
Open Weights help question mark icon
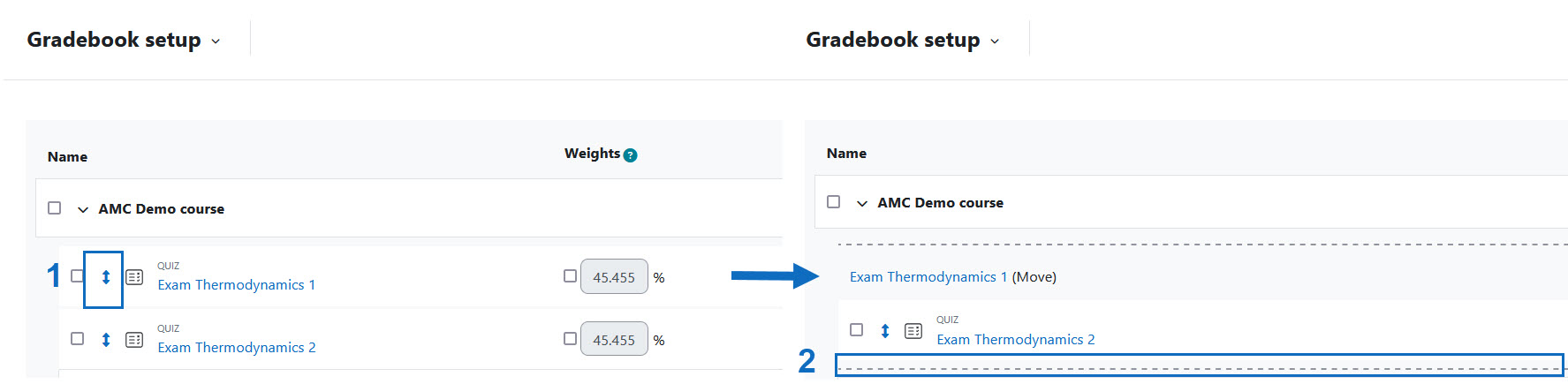point(630,155)
